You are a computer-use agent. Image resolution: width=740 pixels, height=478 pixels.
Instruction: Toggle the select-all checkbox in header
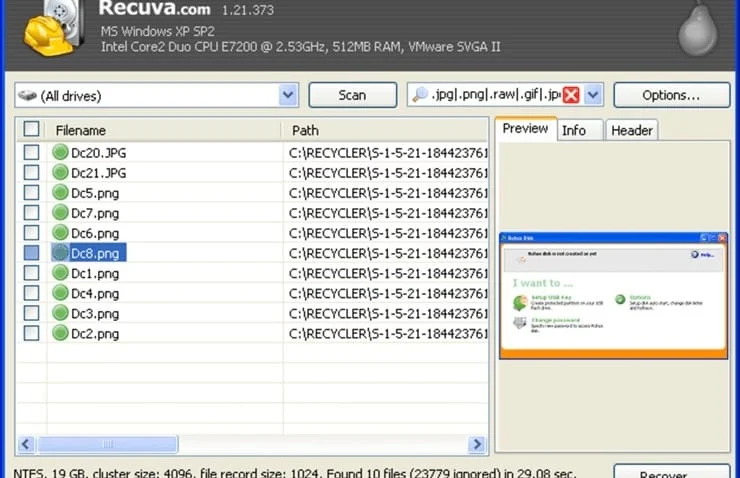[x=31, y=129]
